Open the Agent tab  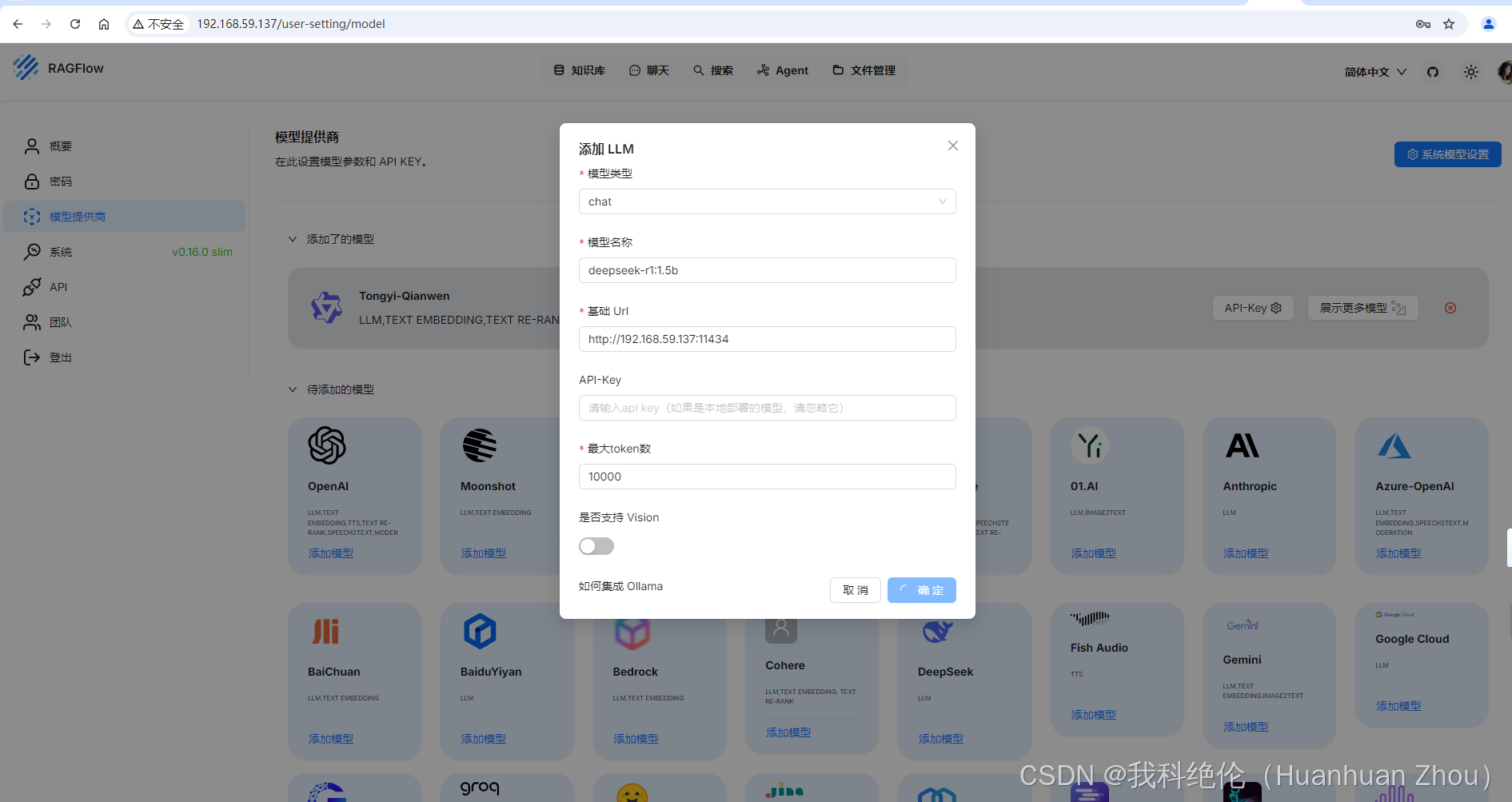783,70
